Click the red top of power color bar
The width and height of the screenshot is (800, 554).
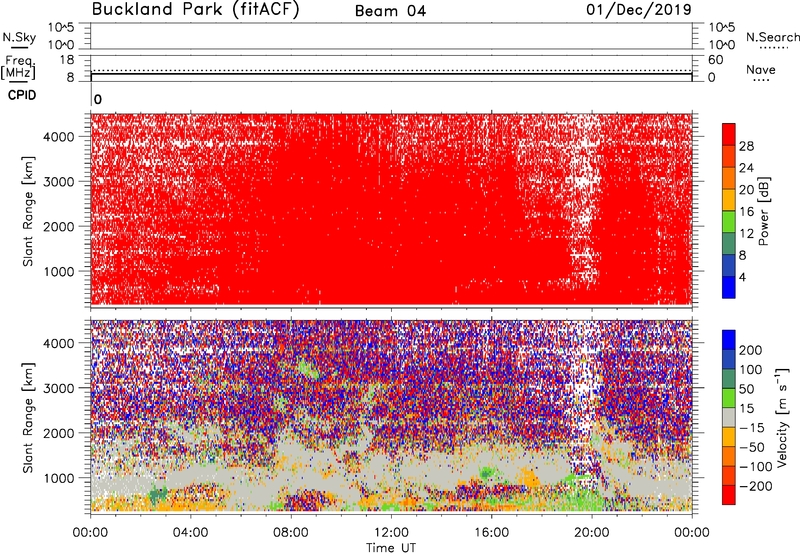tap(729, 134)
